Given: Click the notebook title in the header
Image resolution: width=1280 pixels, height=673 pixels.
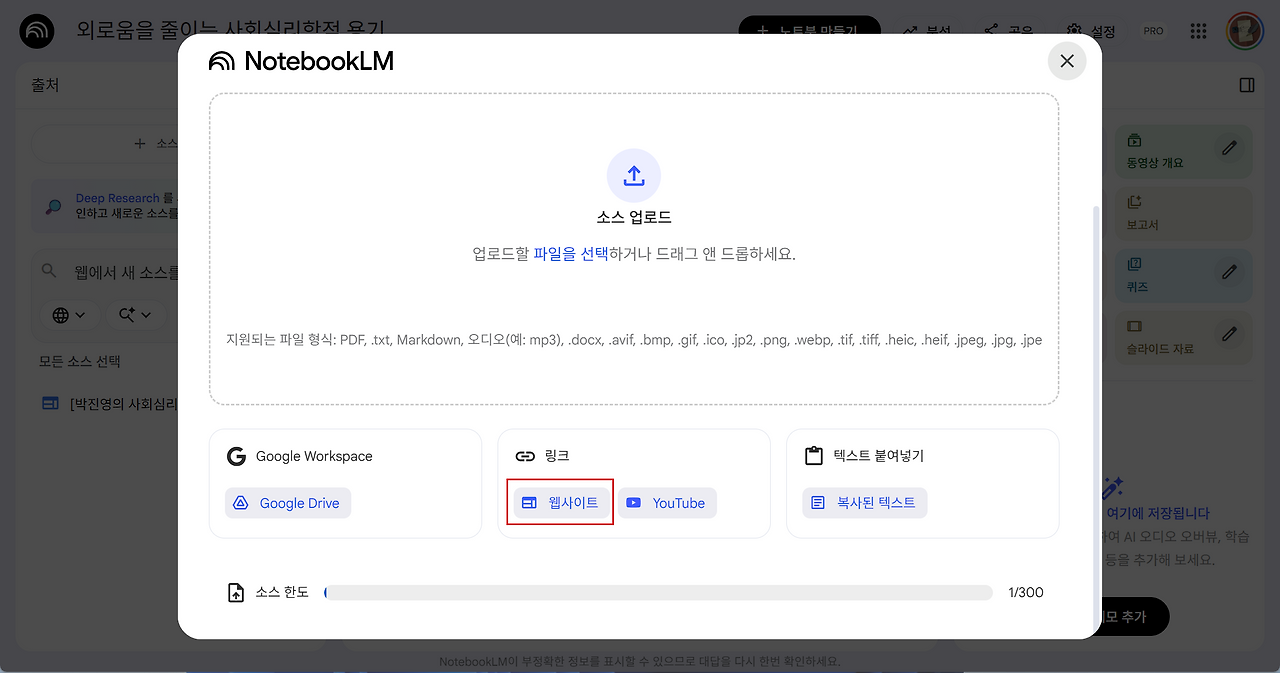Looking at the screenshot, I should 231,30.
